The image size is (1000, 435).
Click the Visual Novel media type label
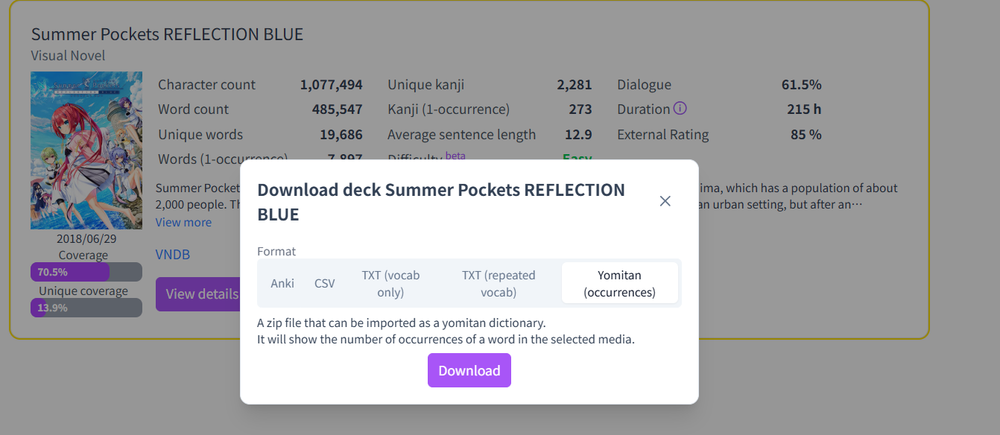[x=68, y=56]
